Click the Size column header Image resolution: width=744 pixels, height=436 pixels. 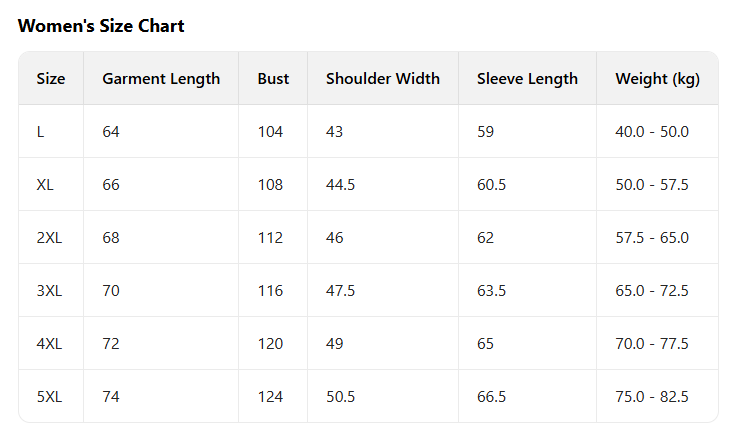tap(51, 79)
